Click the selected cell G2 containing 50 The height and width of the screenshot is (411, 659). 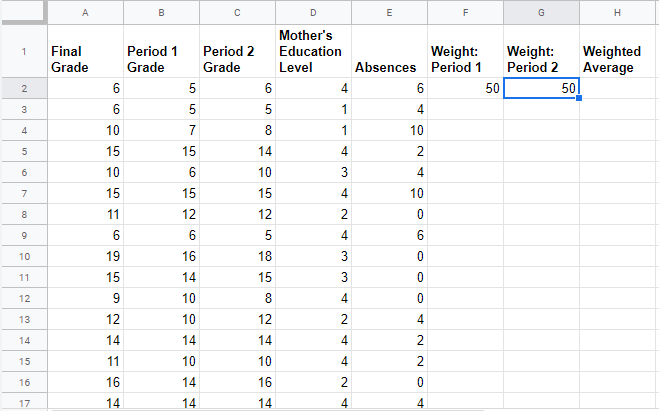(541, 88)
